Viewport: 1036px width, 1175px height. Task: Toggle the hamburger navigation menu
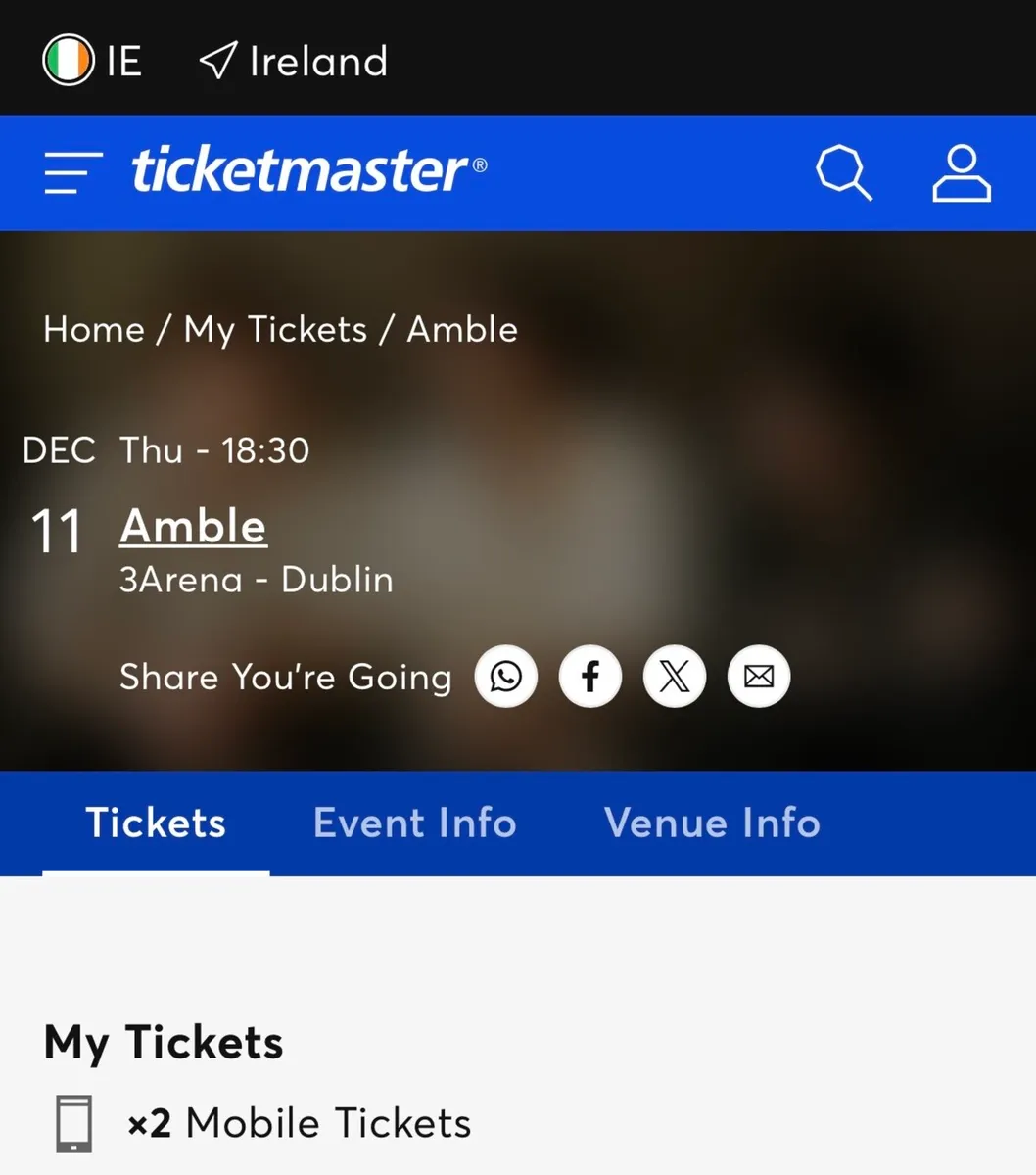tap(71, 172)
